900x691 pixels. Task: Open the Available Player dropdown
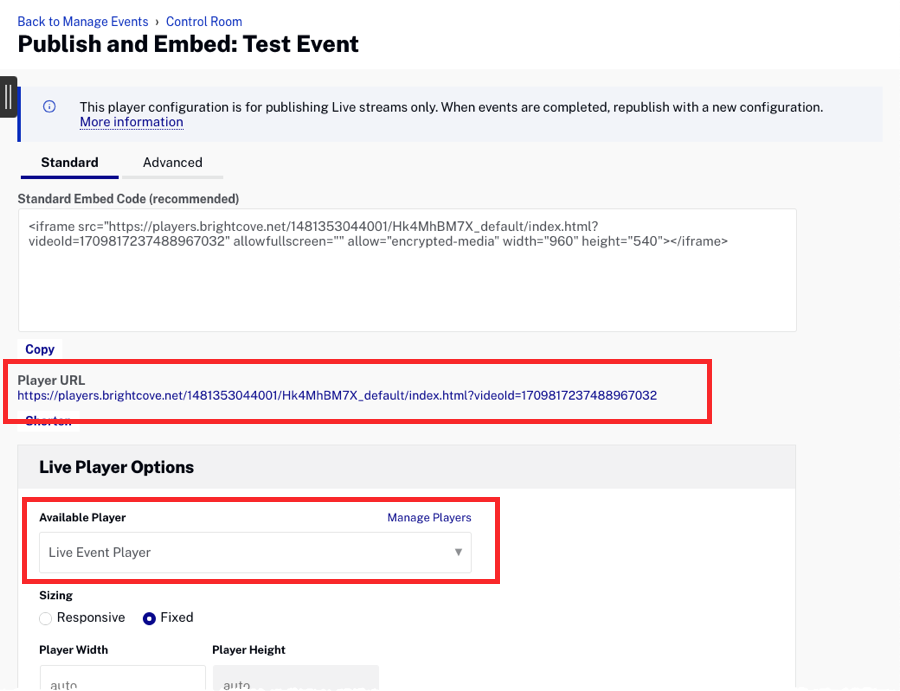click(255, 552)
